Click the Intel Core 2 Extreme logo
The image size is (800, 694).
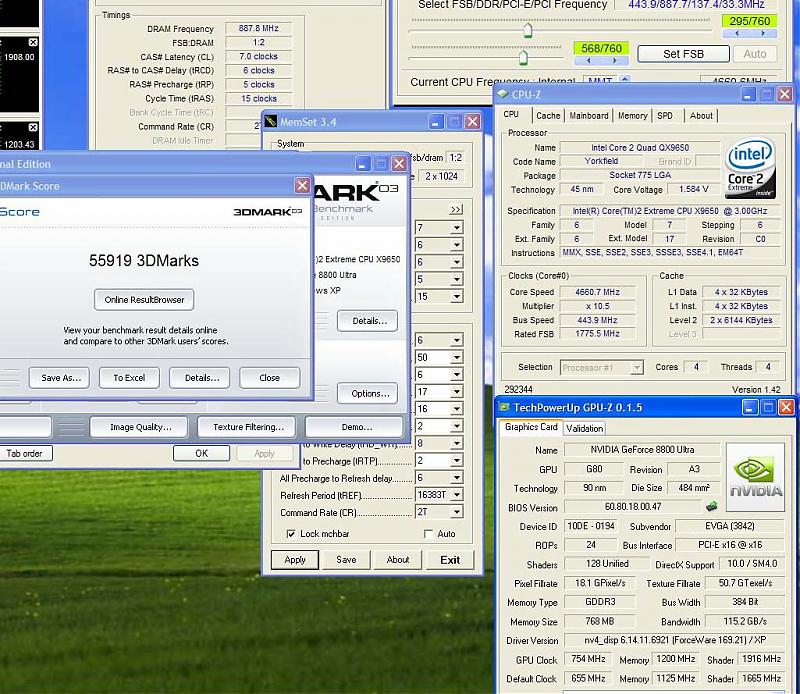pyautogui.click(x=750, y=168)
